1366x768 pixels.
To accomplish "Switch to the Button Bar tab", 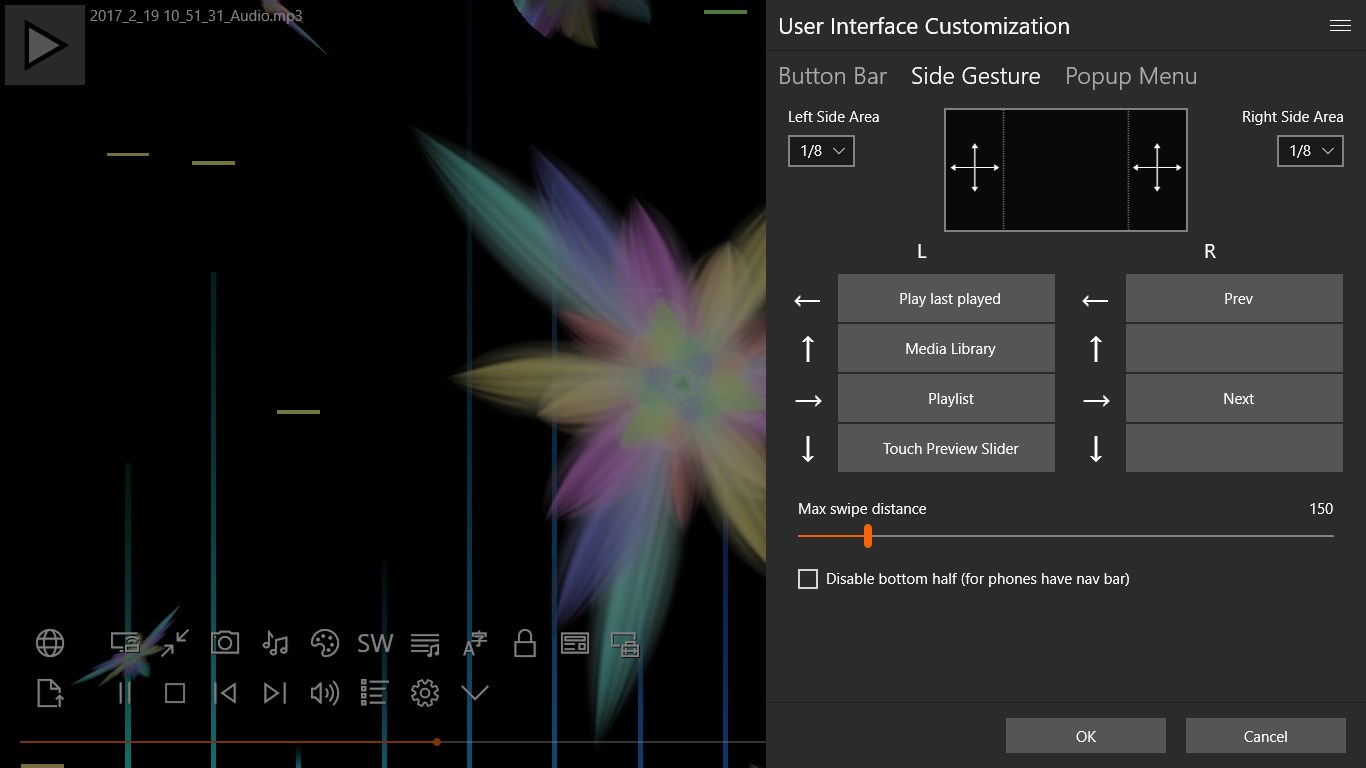I will (832, 76).
